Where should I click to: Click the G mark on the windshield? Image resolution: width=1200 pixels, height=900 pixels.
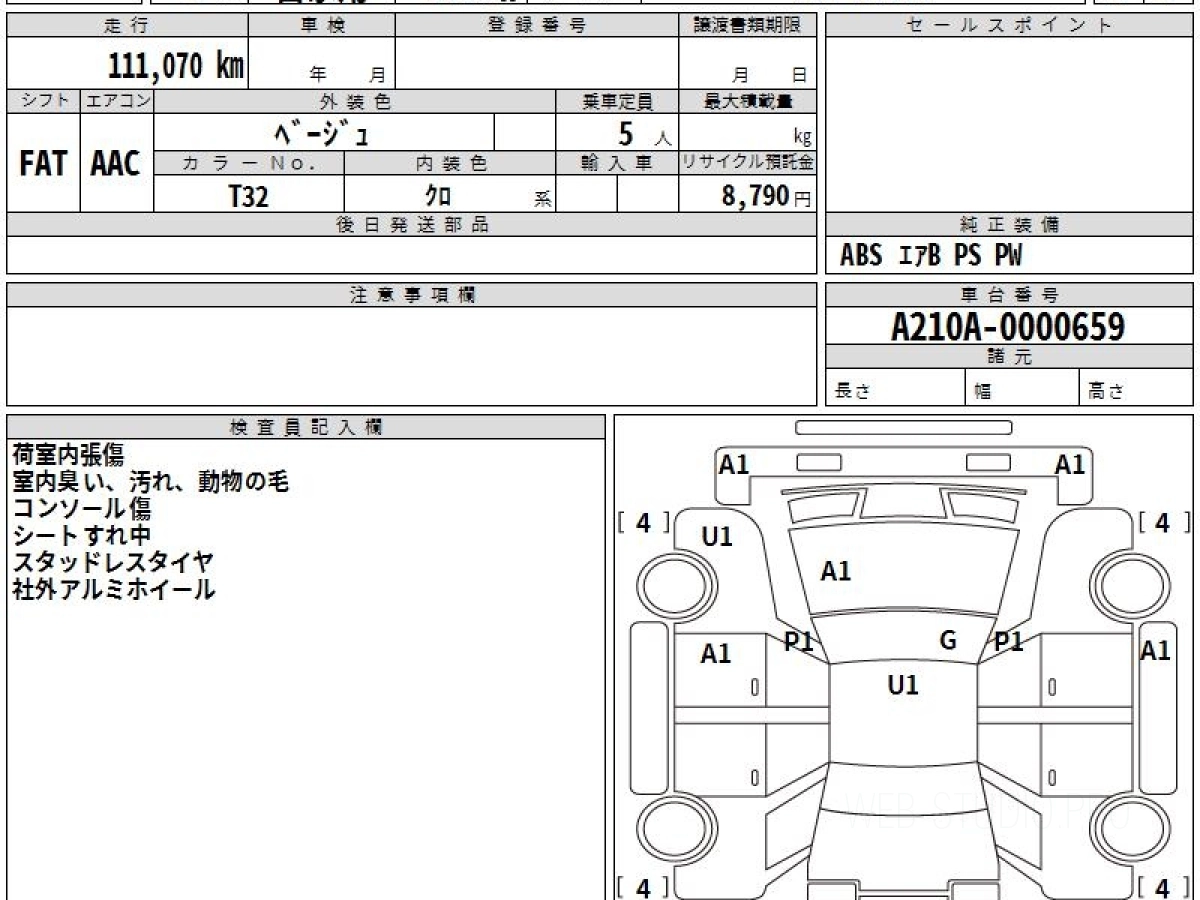[948, 641]
